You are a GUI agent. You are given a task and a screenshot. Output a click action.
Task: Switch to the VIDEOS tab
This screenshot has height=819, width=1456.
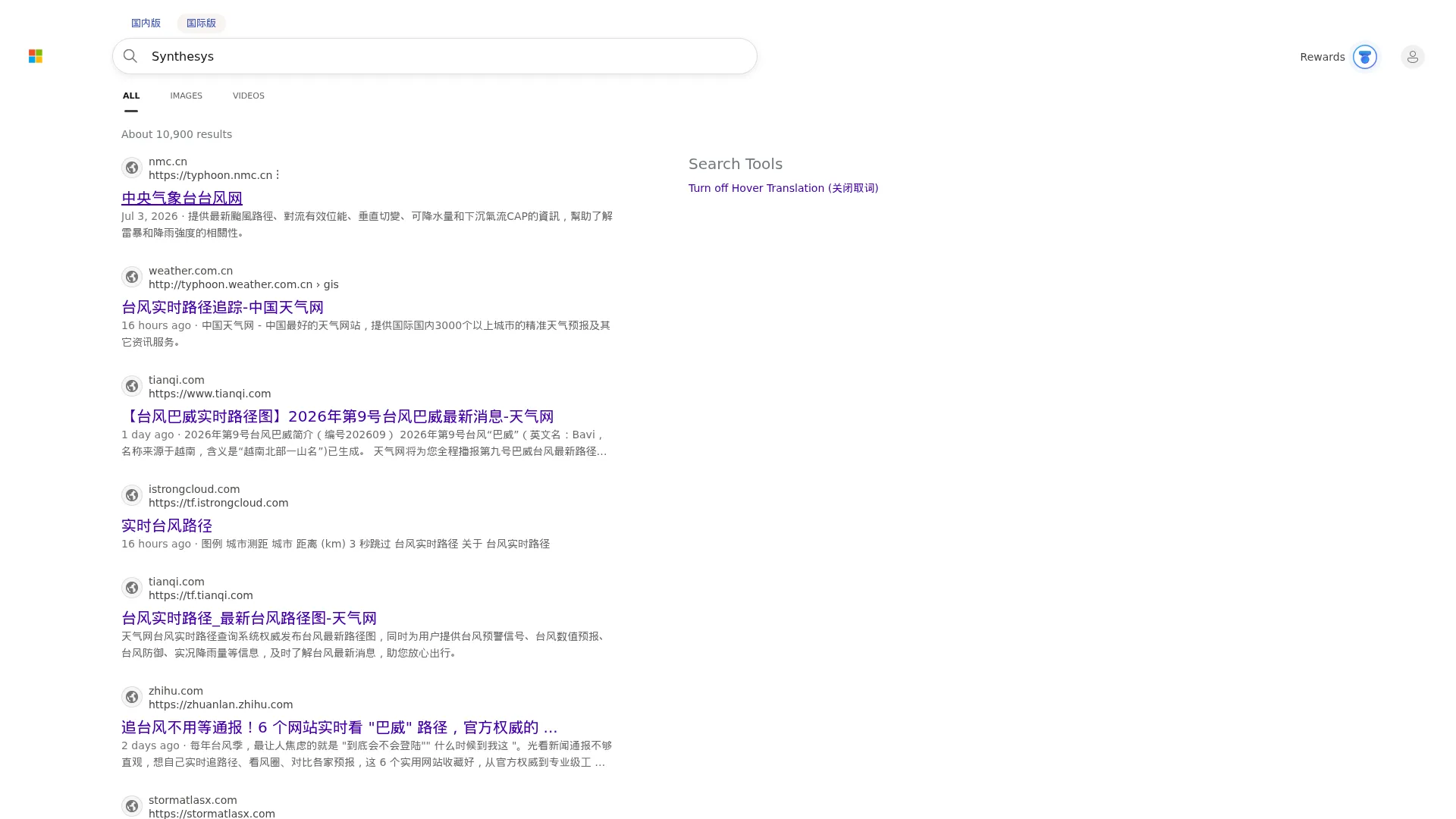tap(248, 96)
